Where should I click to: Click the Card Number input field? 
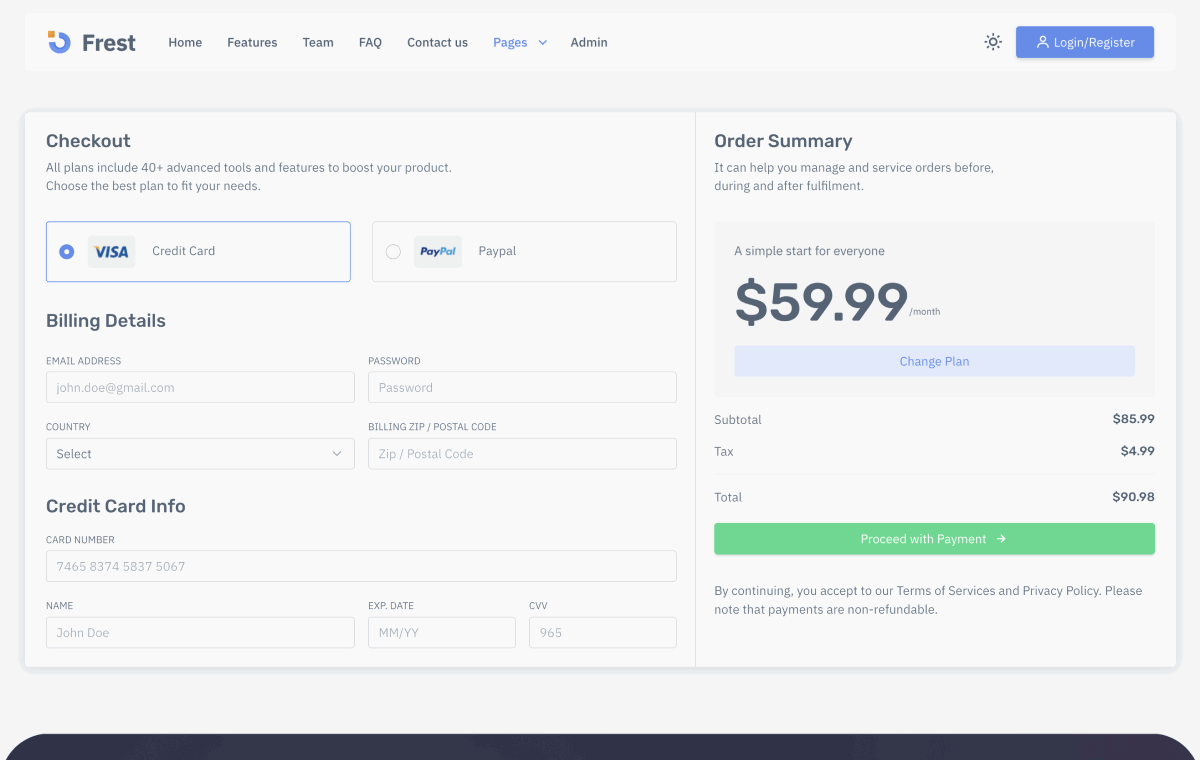click(361, 566)
